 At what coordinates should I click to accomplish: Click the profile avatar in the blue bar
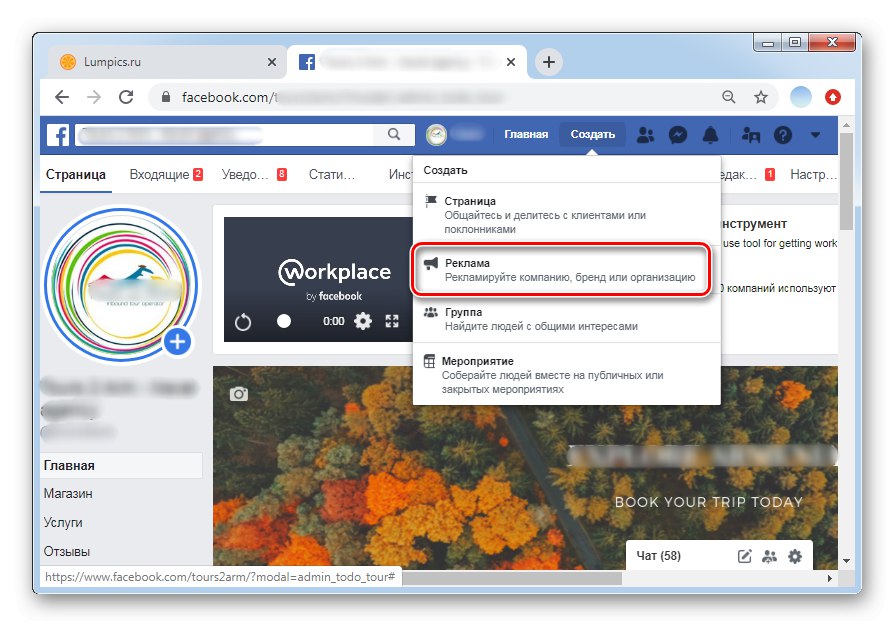[437, 135]
